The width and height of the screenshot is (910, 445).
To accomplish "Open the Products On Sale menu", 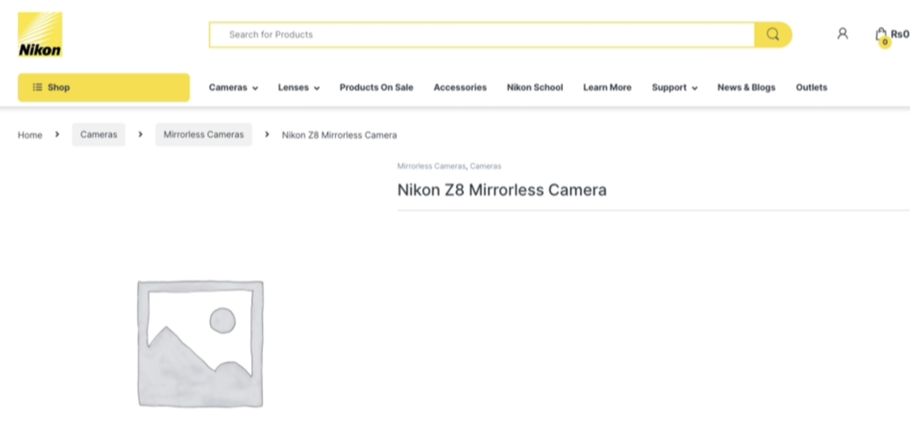I will pos(376,87).
